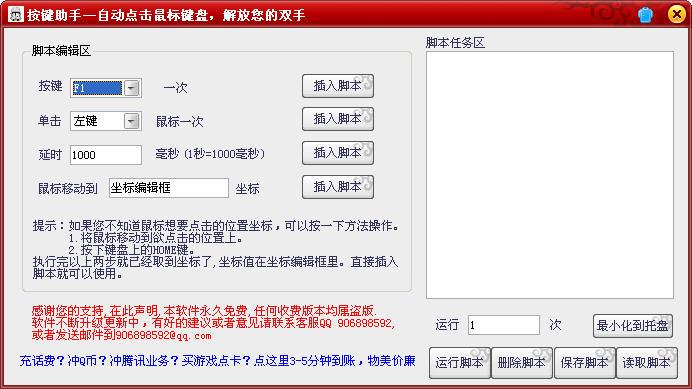Click inside the 脚本任务区 list box
Viewport: 692px width, 389px height.
[550, 175]
